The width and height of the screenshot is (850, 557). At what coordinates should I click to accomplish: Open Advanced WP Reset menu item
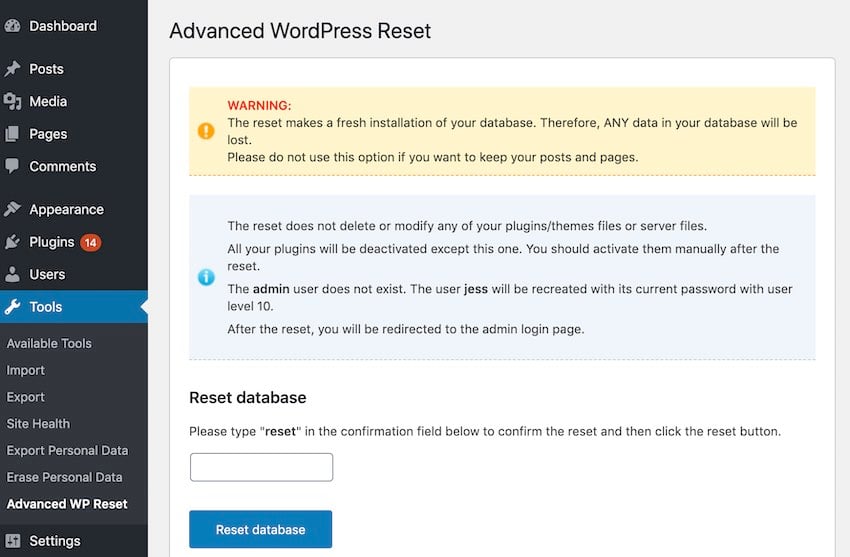pos(67,504)
